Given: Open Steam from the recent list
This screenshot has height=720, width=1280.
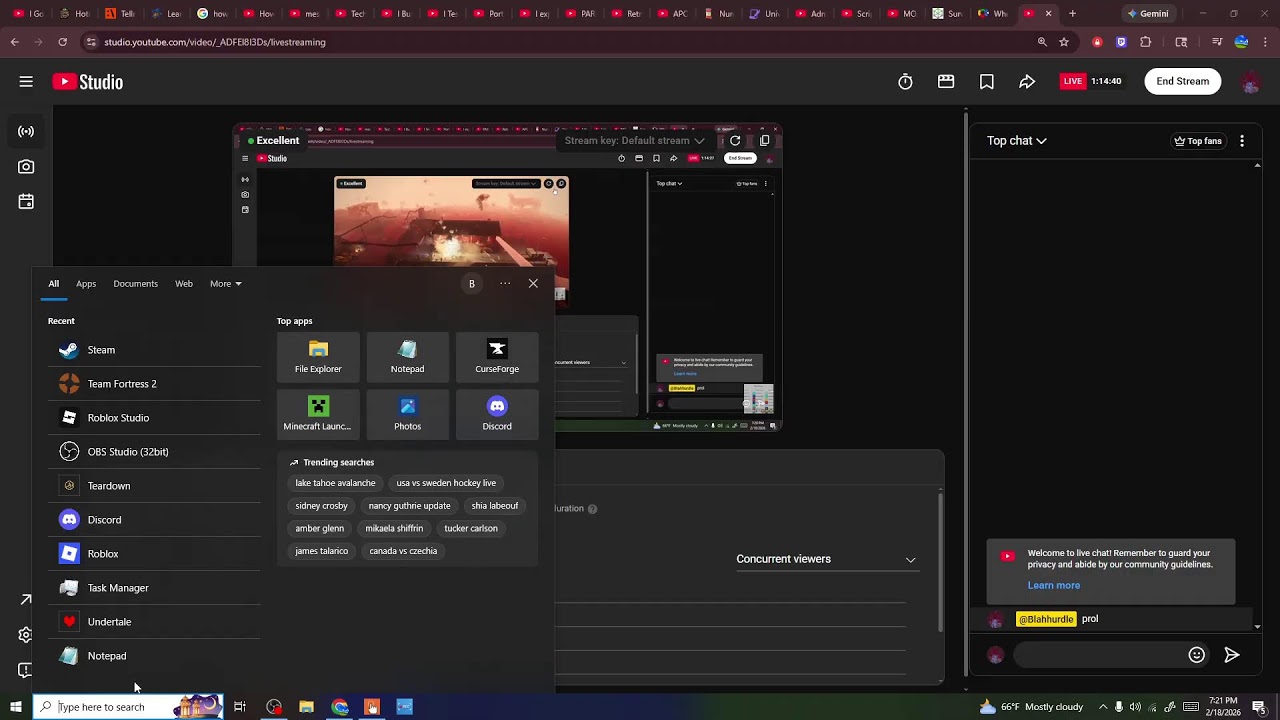Looking at the screenshot, I should click(154, 350).
